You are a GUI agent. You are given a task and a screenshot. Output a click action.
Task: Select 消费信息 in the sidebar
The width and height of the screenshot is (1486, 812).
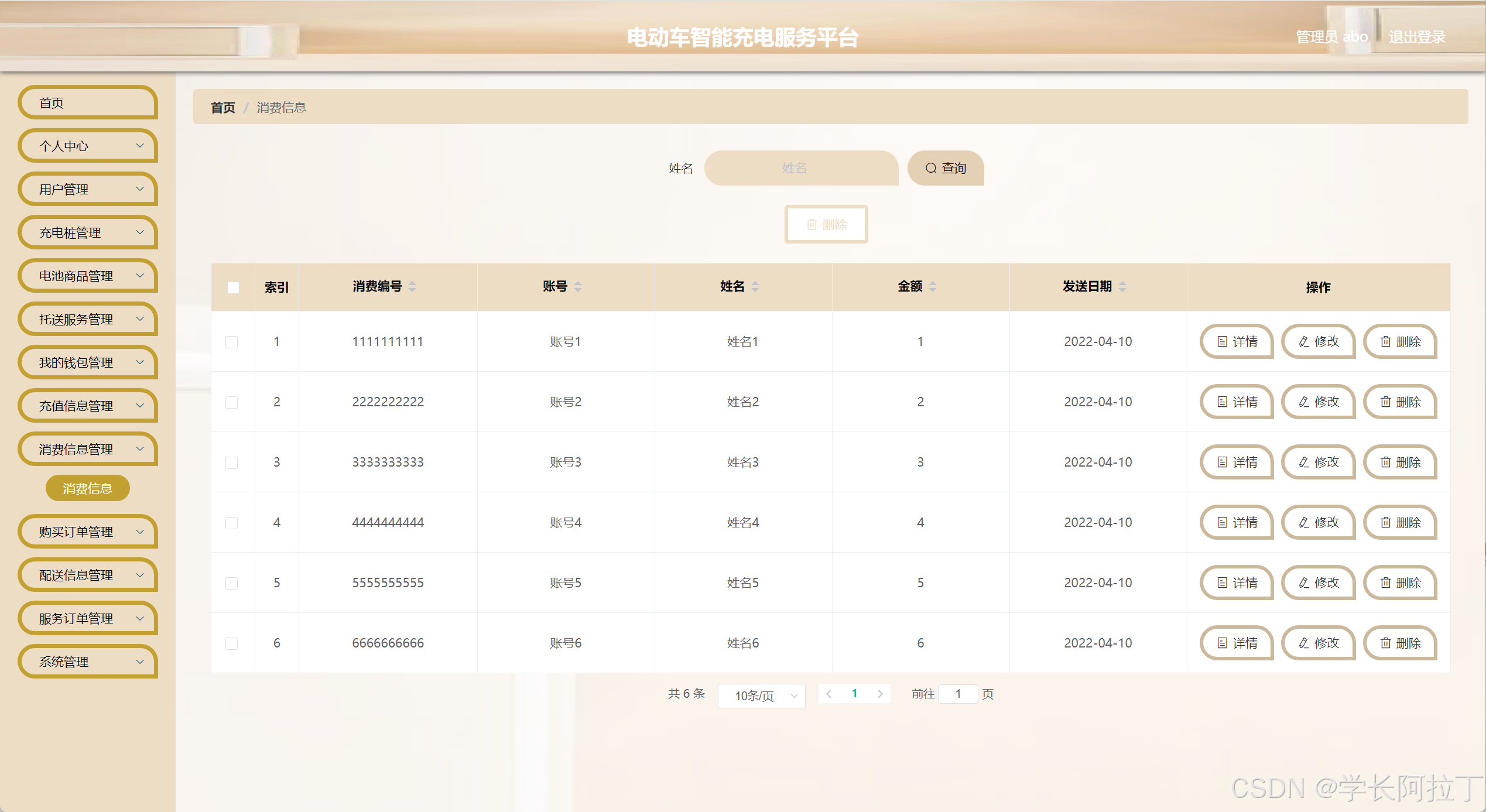coord(87,488)
